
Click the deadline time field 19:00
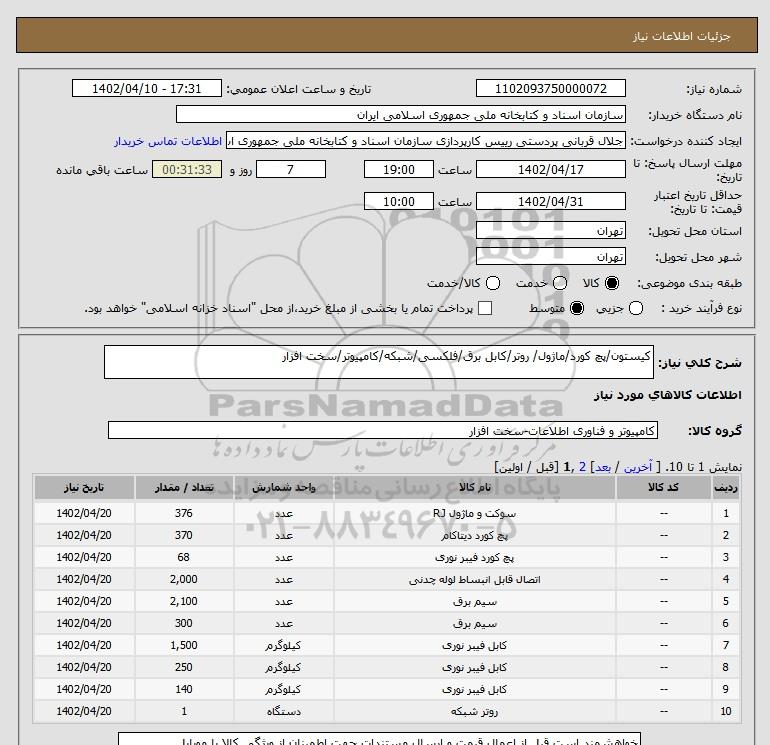click(399, 169)
